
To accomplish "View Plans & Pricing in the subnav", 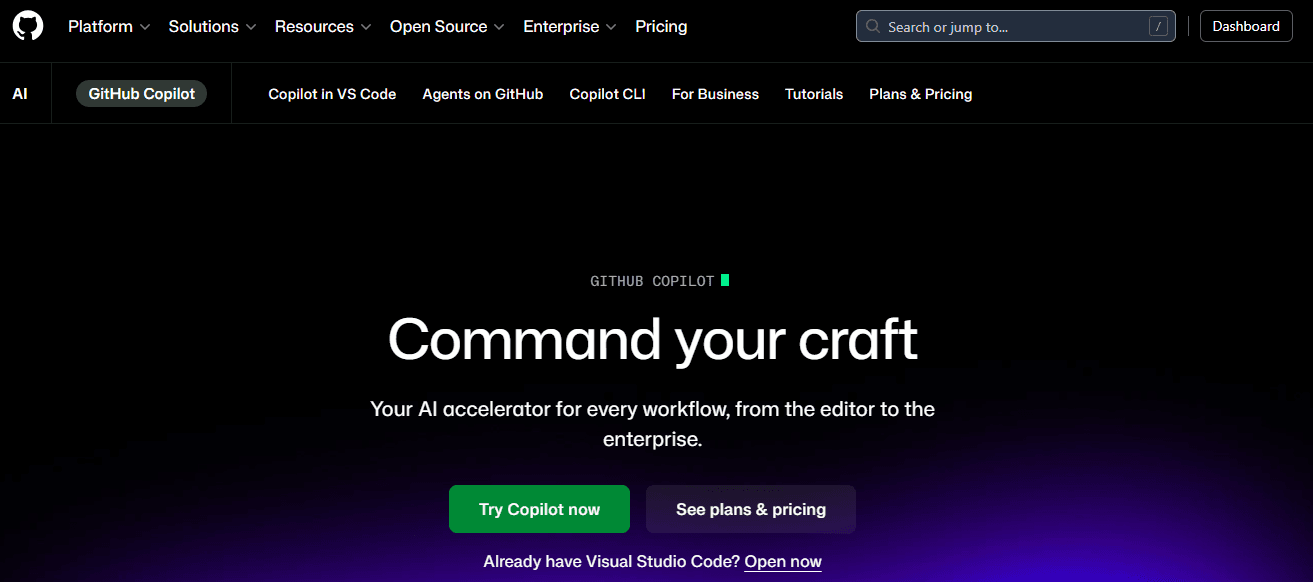I will click(920, 93).
